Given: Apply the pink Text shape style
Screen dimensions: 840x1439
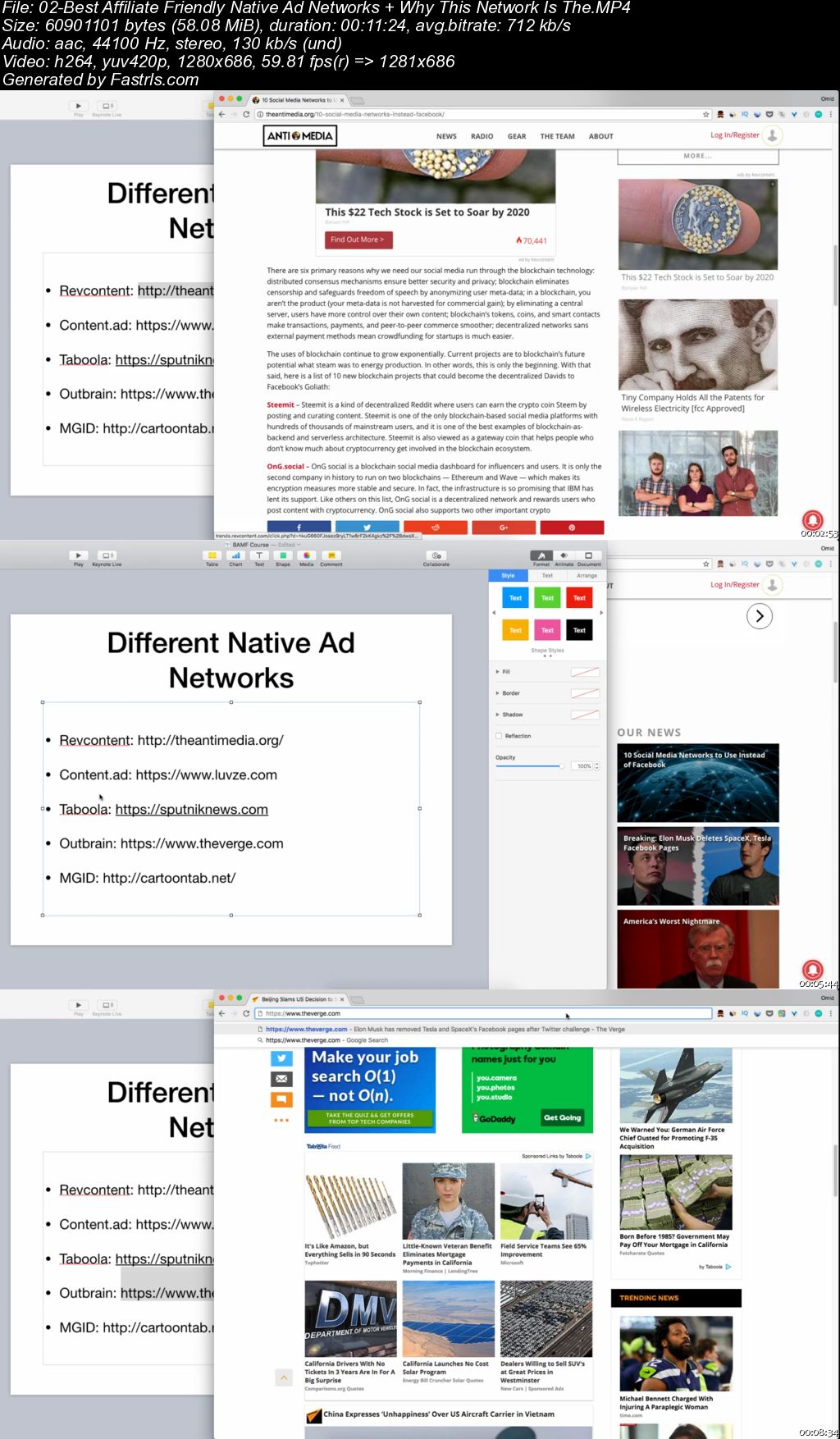Looking at the screenshot, I should coord(547,630).
